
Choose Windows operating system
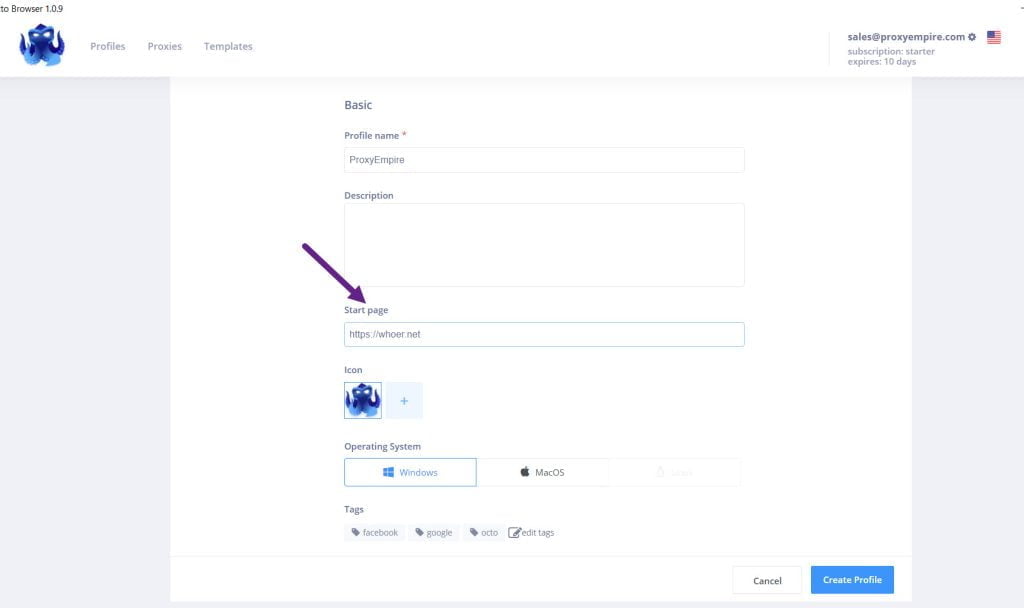click(x=410, y=472)
